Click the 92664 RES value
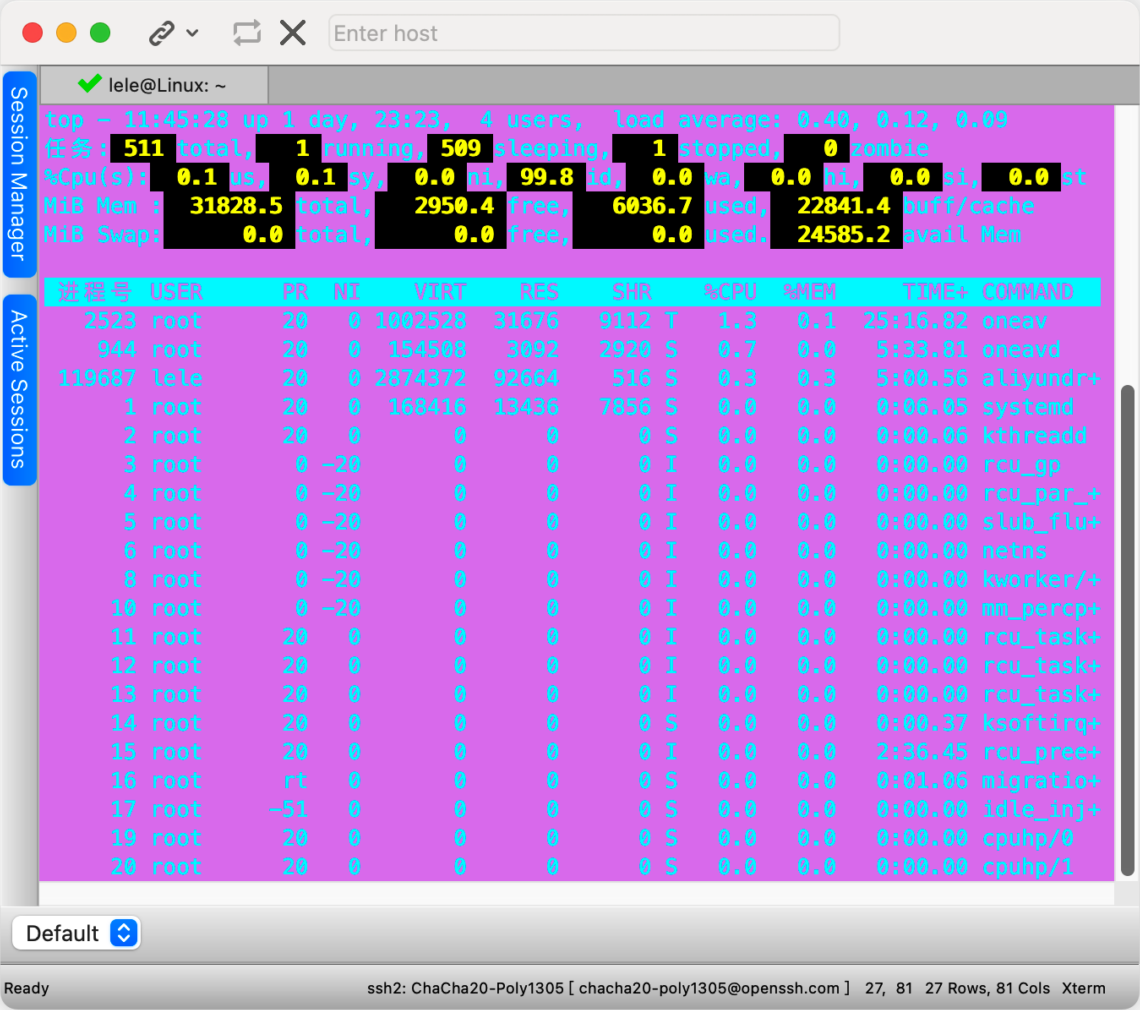Image resolution: width=1140 pixels, height=1010 pixels. point(526,378)
